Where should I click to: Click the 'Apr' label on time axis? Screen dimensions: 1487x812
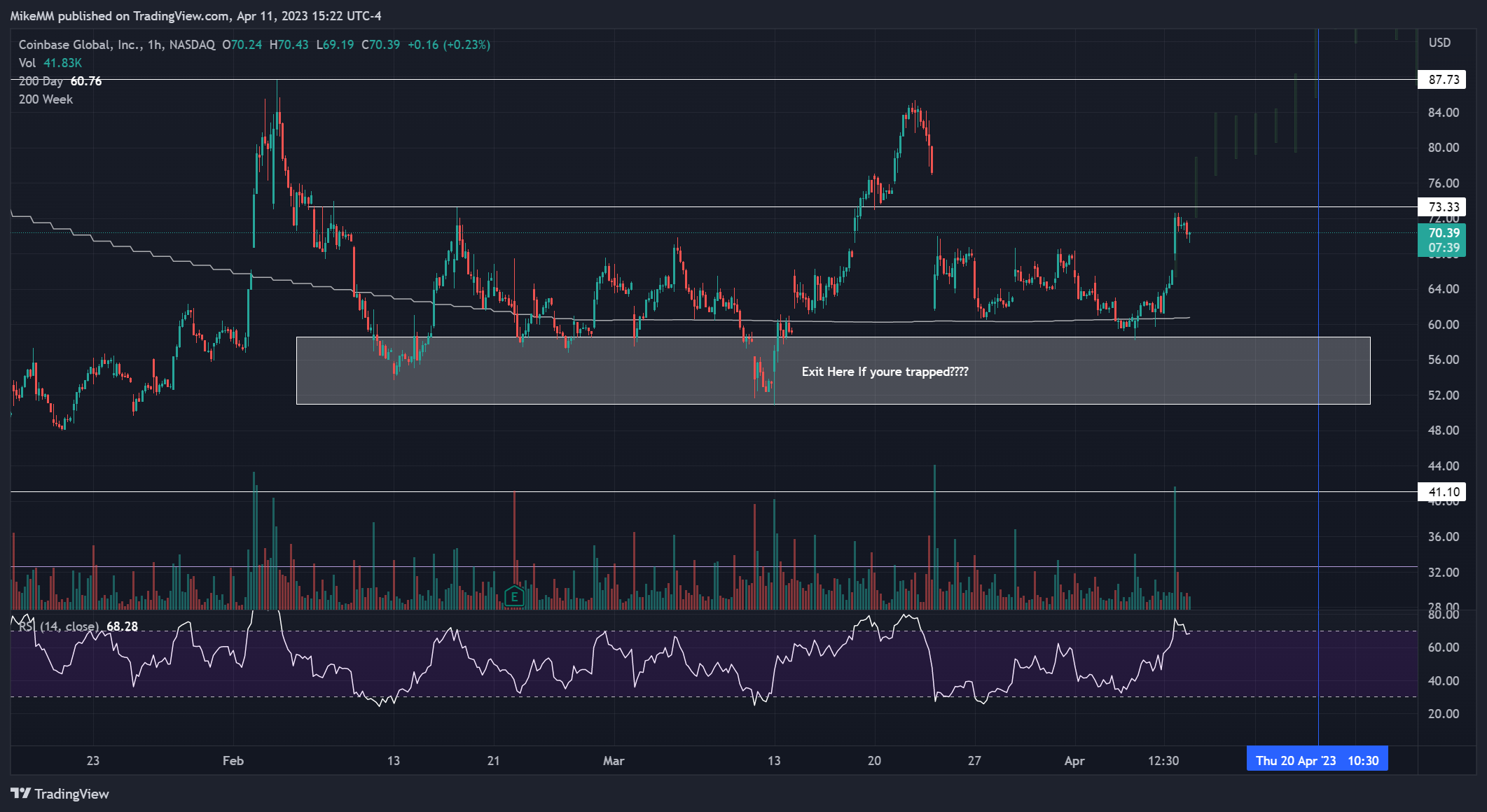point(1074,761)
